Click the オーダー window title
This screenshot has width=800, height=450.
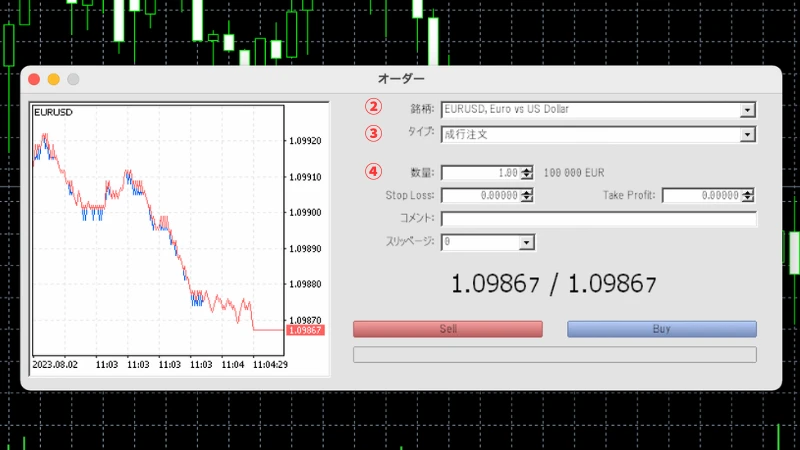click(x=401, y=79)
